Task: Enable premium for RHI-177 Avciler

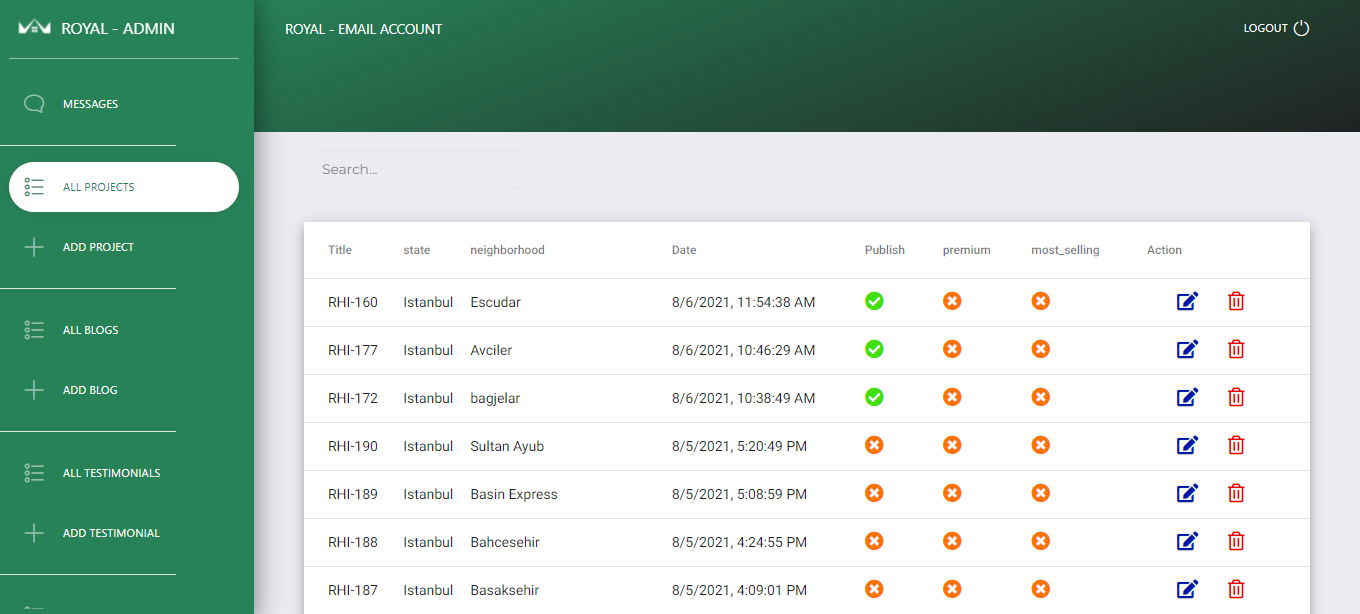Action: click(x=952, y=349)
